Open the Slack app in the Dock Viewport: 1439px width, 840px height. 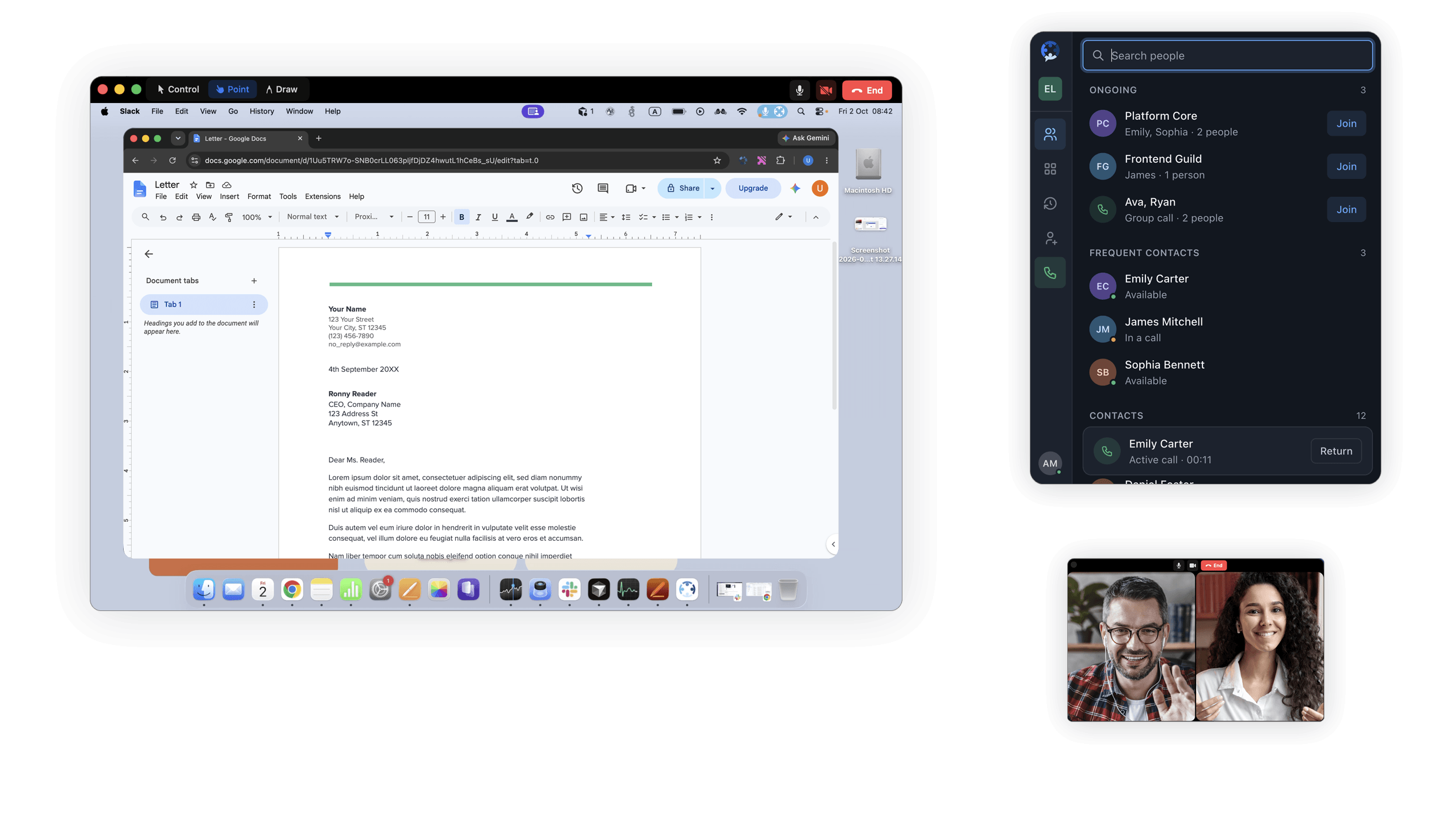click(x=569, y=589)
